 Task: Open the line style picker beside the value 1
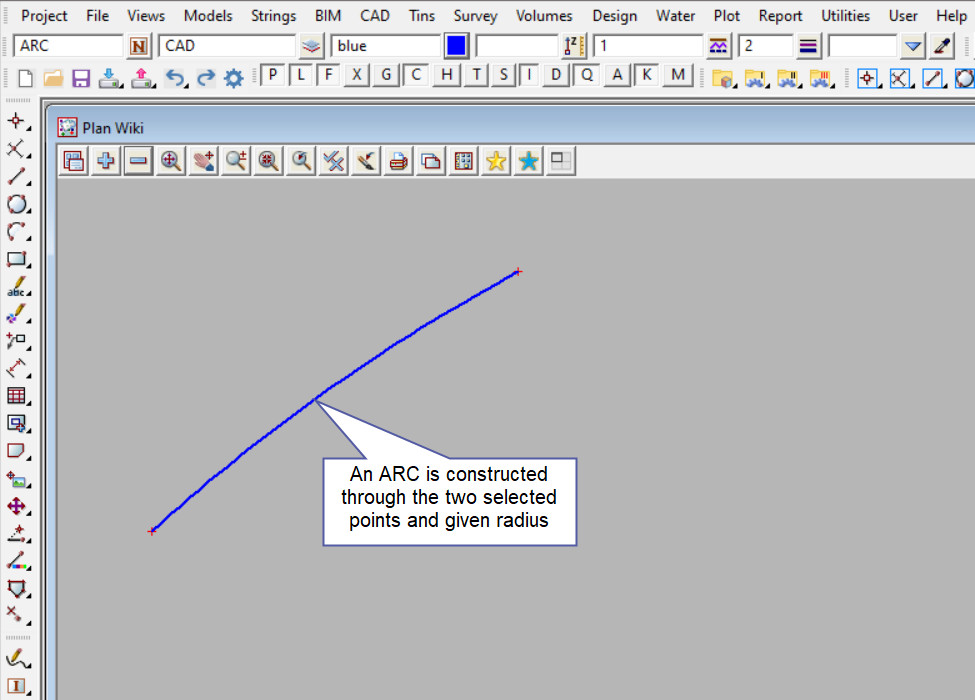pos(718,46)
